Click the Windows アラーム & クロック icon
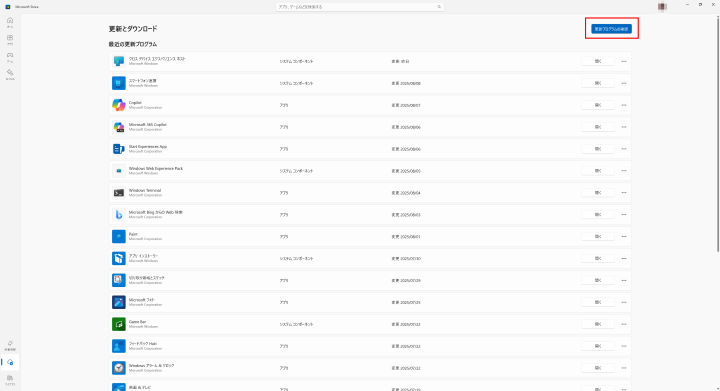This screenshot has height=391, width=720. pos(118,368)
